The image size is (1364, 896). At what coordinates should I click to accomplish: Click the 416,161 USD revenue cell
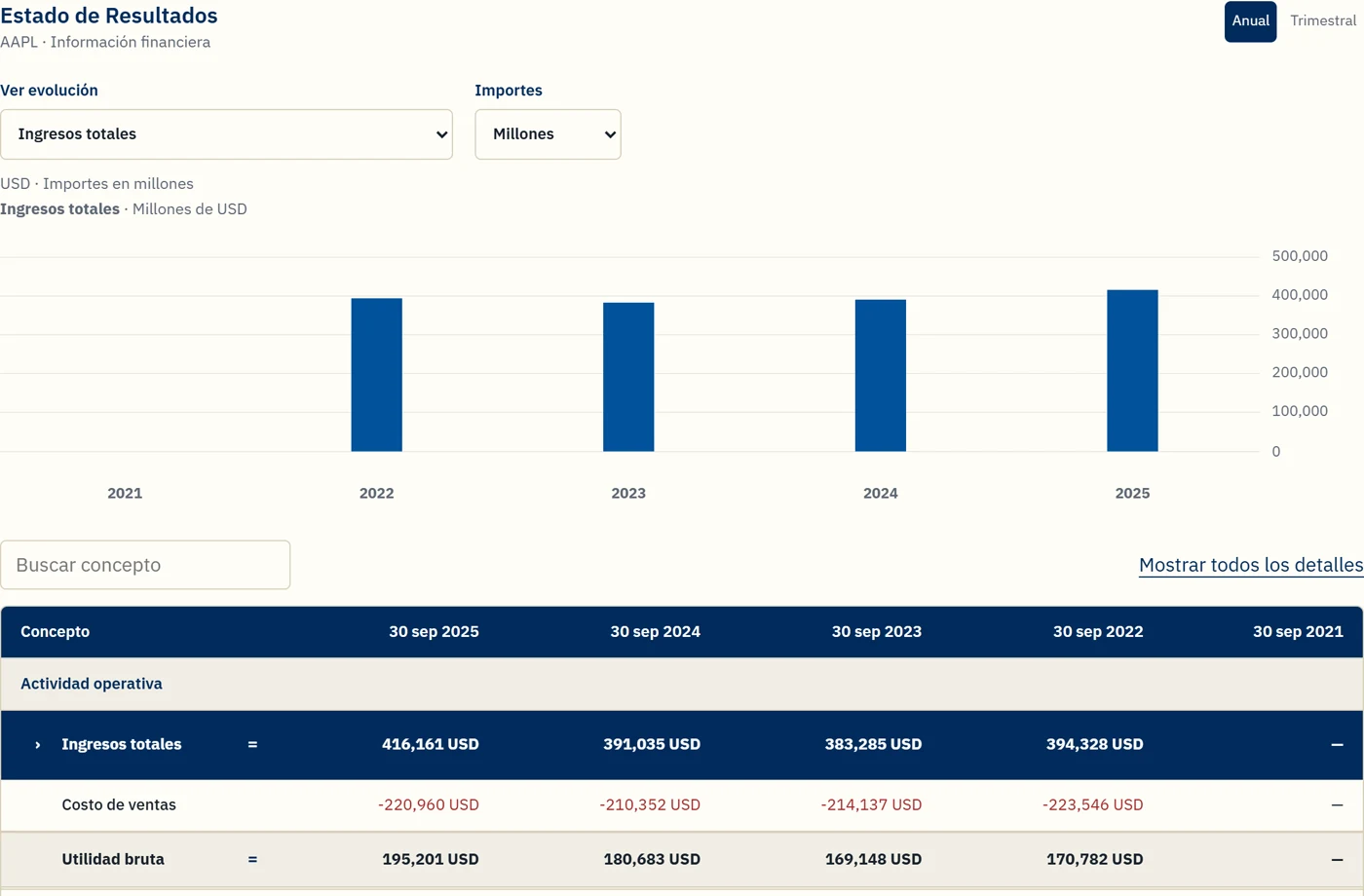point(431,745)
